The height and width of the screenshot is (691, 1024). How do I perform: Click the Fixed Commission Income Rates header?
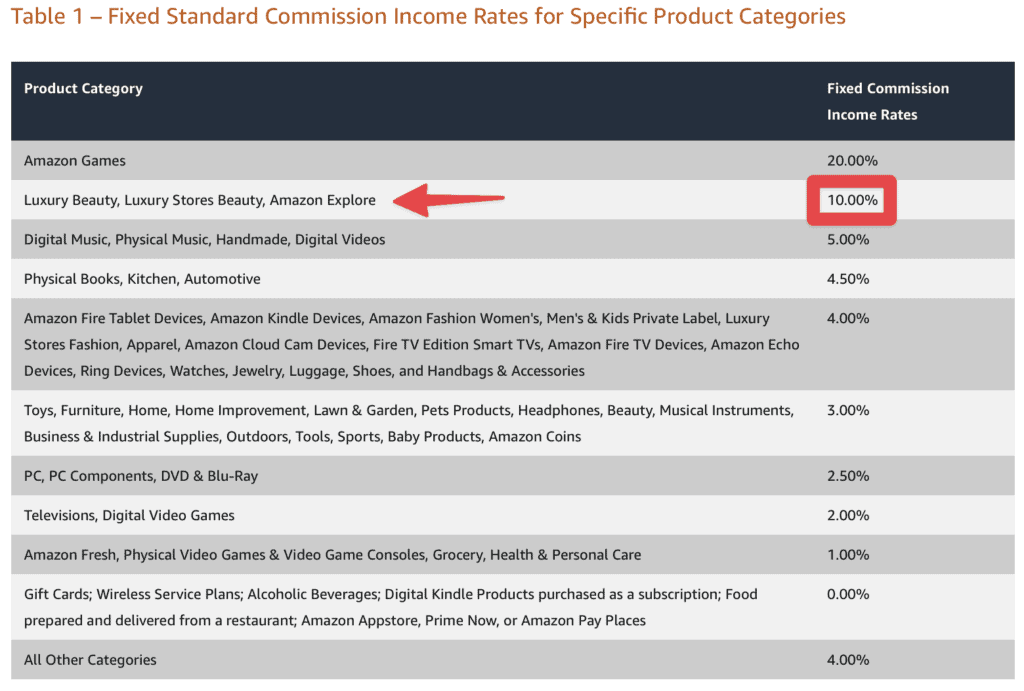click(888, 101)
